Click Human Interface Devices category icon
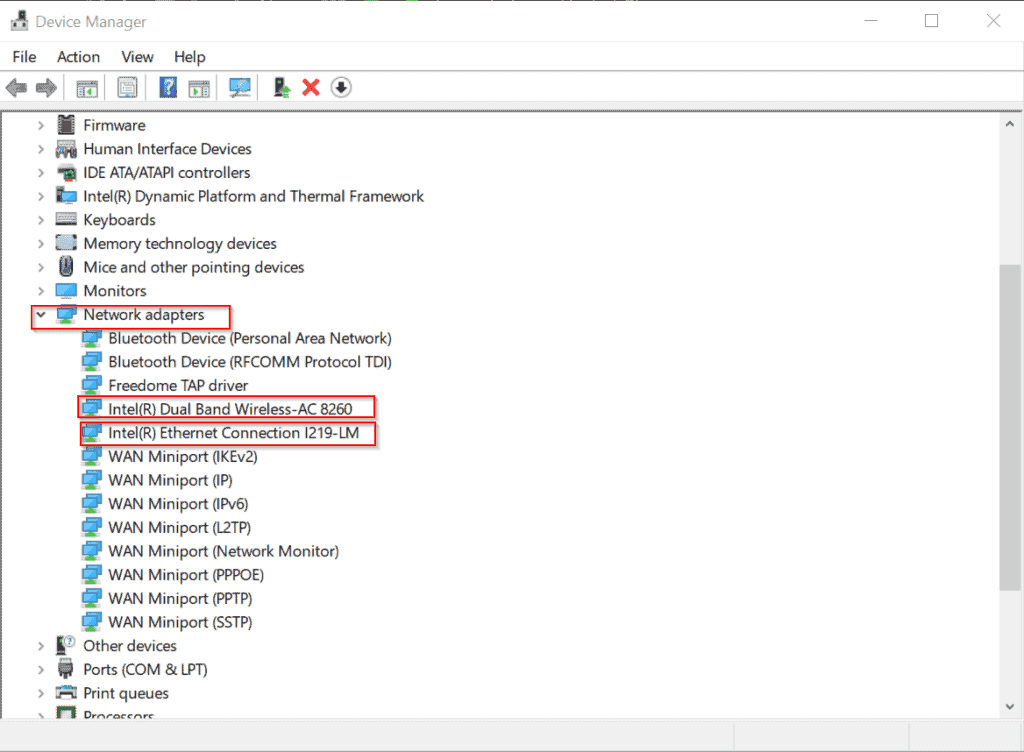 66,149
